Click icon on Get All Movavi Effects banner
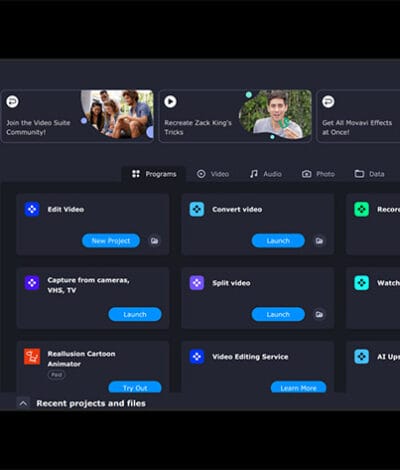Image resolution: width=400 pixels, height=470 pixels. coord(328,101)
